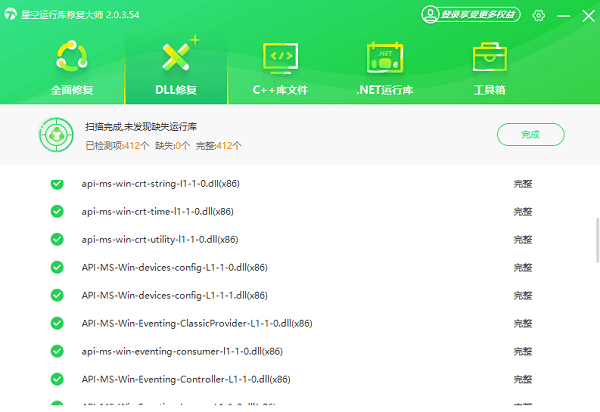Image resolution: width=600 pixels, height=412 pixels.
Task: Click the title text 星空运行库修复大师 2.0.3.54
Action: pos(80,15)
